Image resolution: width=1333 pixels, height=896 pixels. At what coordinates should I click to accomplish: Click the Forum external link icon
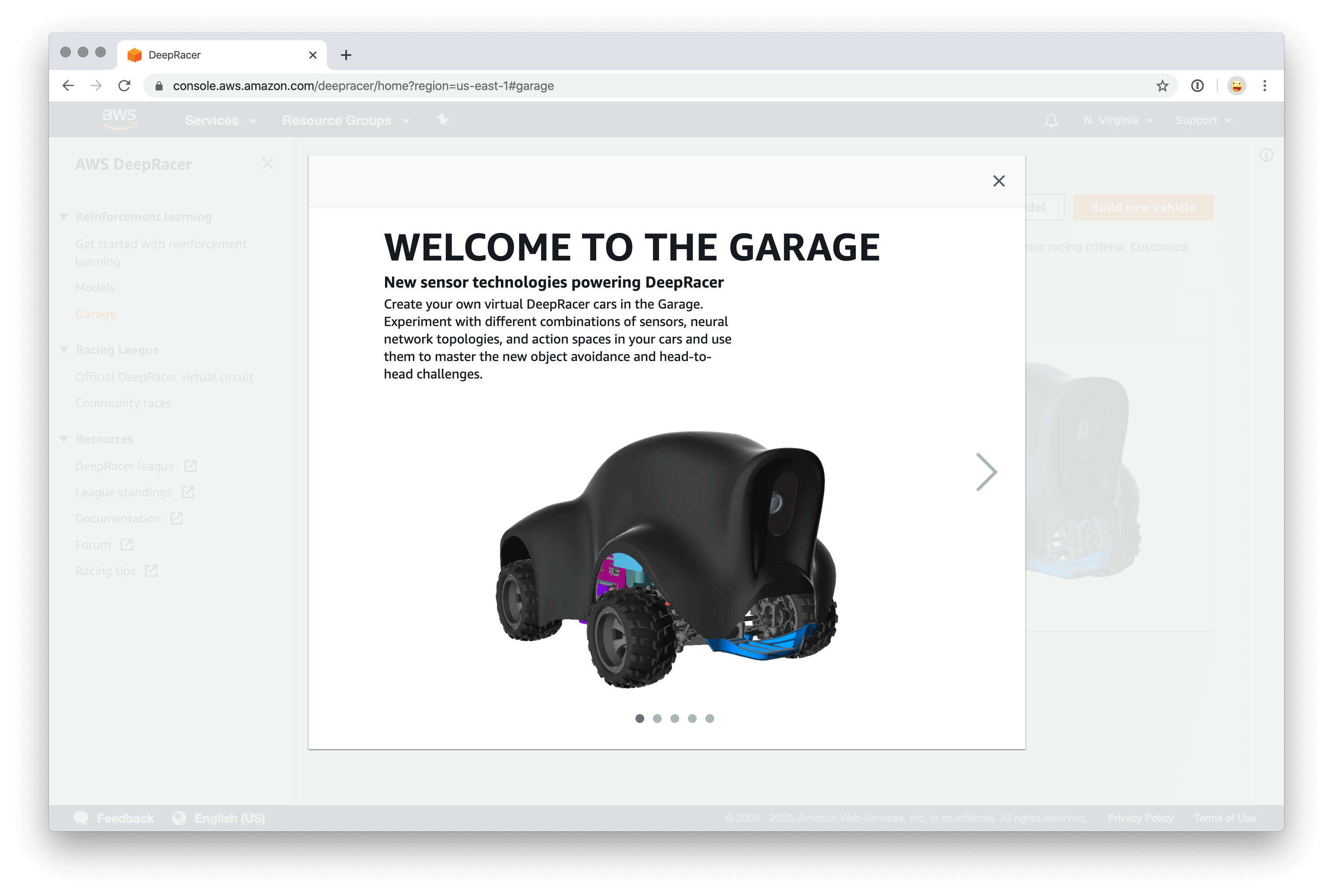pyautogui.click(x=126, y=544)
